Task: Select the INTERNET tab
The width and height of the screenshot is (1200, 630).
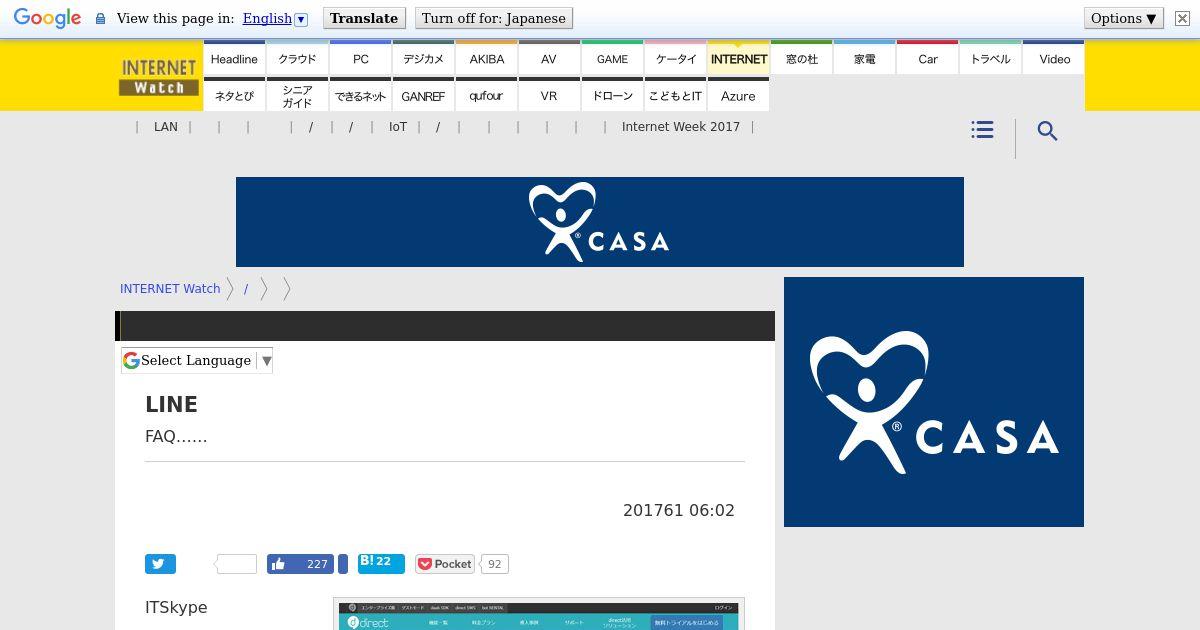Action: 739,58
